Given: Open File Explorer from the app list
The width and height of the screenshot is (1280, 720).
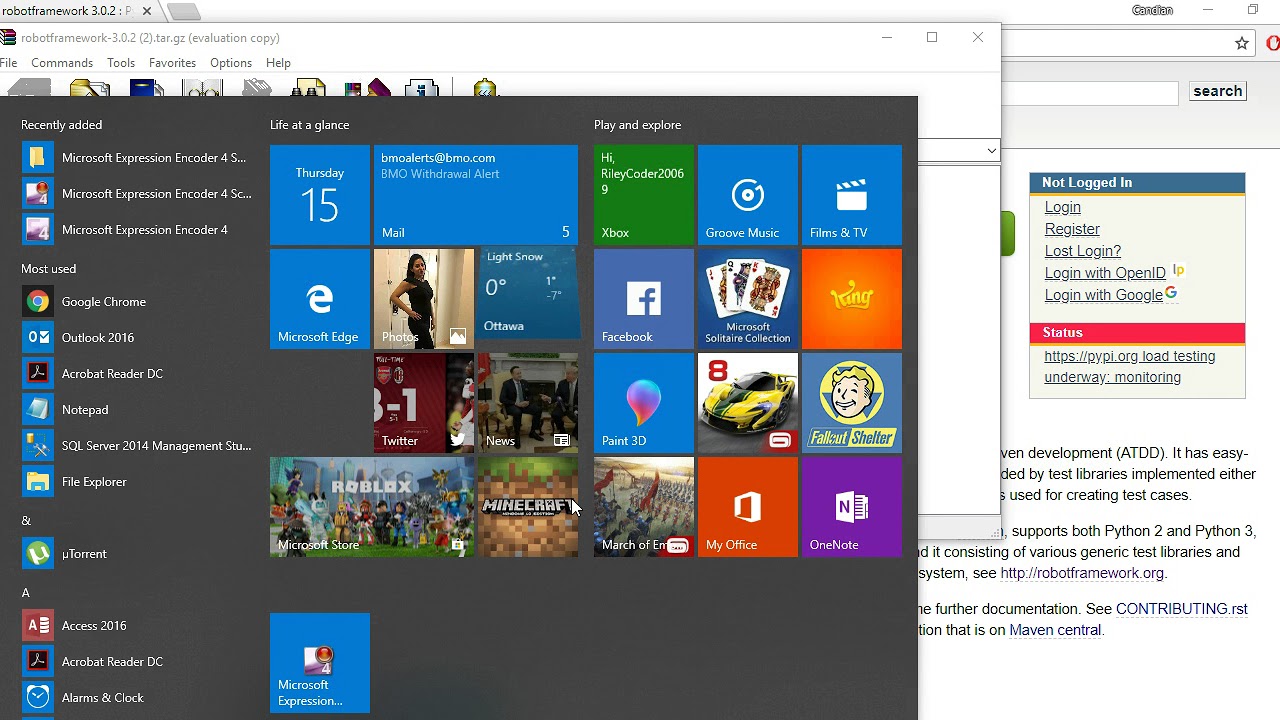Looking at the screenshot, I should pyautogui.click(x=138, y=482).
